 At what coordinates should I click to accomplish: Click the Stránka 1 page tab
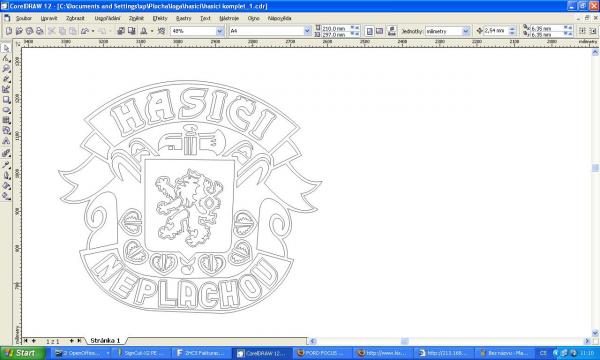pyautogui.click(x=105, y=340)
